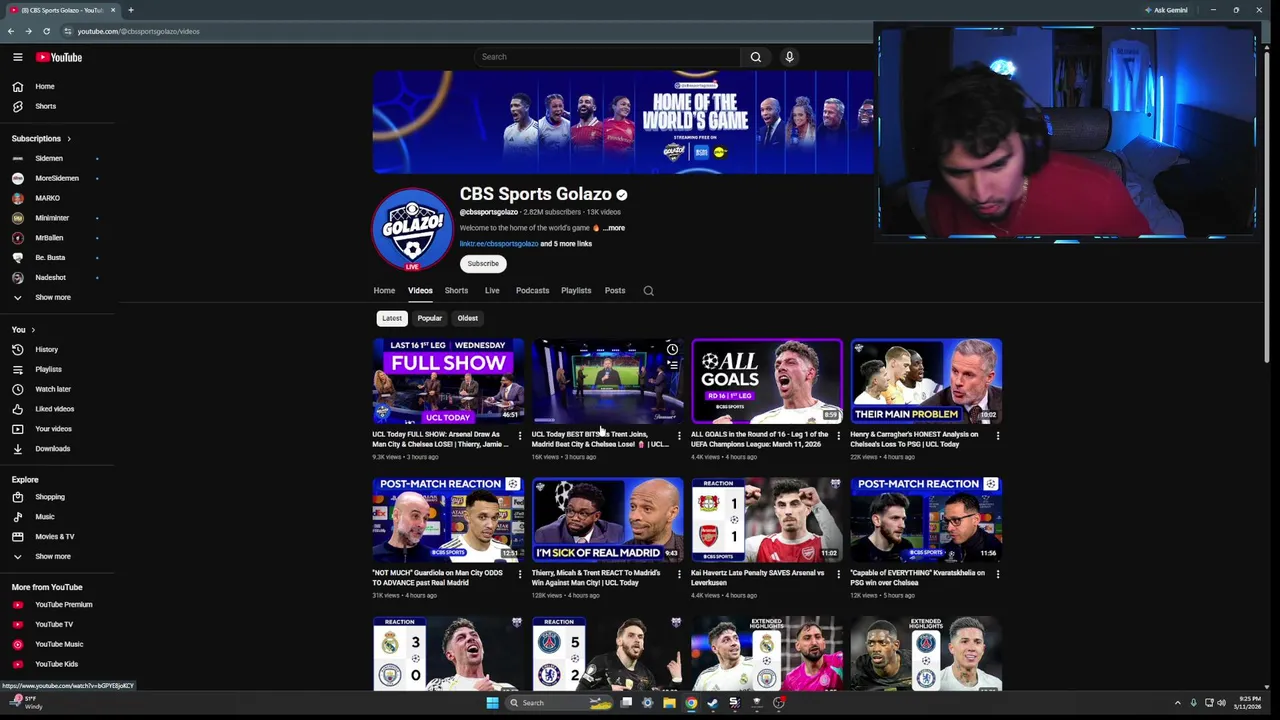Viewport: 1280px width, 720px height.
Task: Open the linktr.ee/cbssportsgolazo link
Action: pos(499,244)
